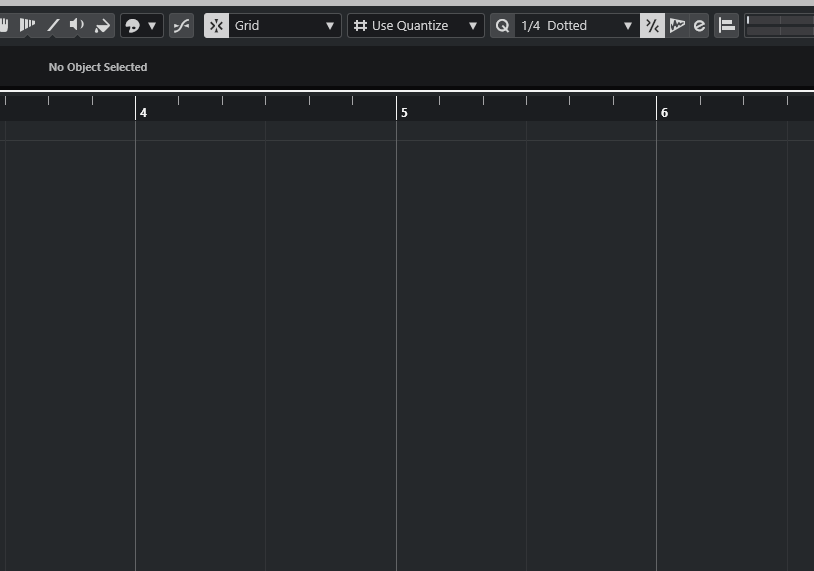Open the 1/4 Dotted quantize preset dropdown
This screenshot has height=571, width=814.
(577, 25)
